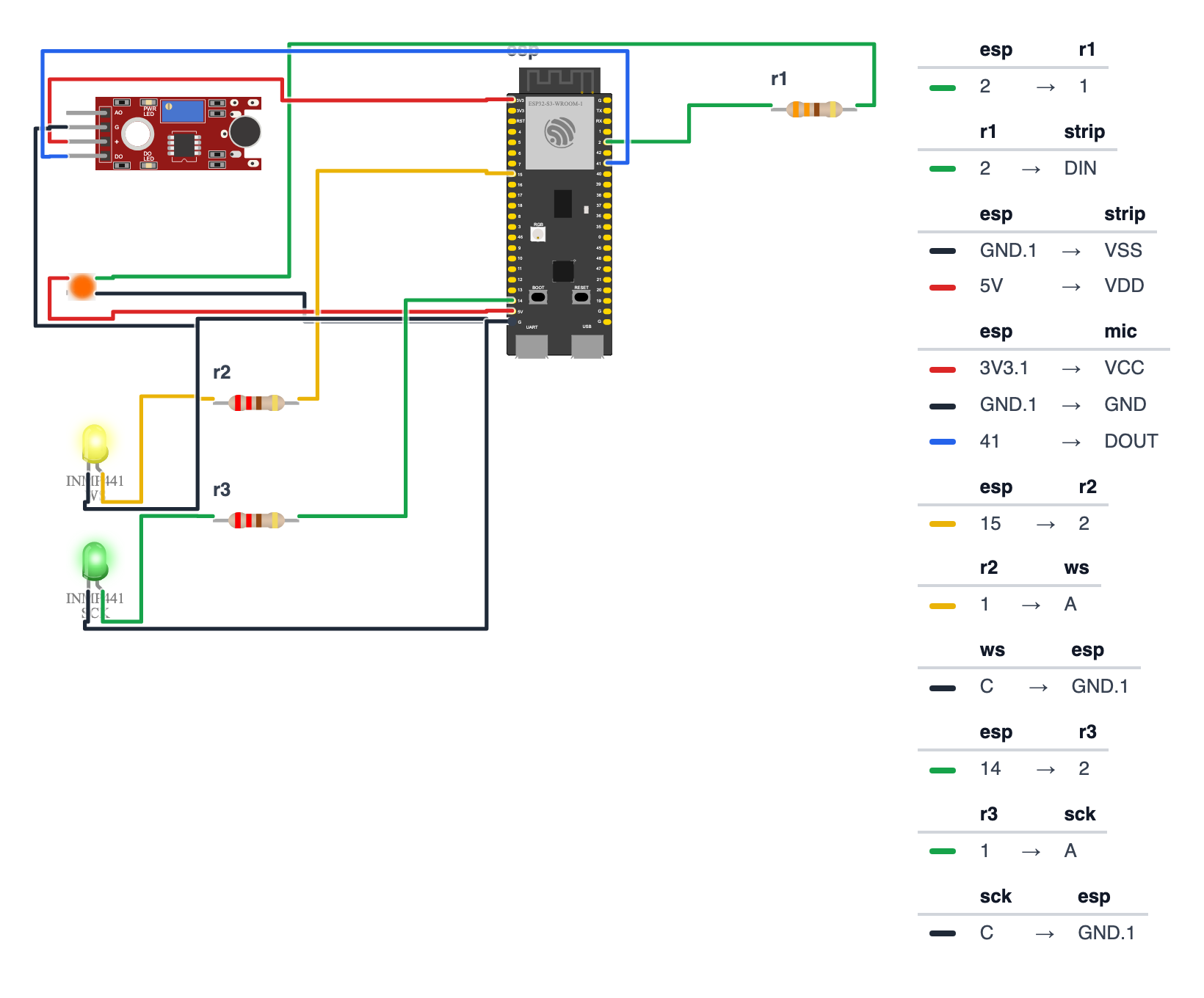
Task: Click the 'mic' header in the legend
Action: pos(1120,331)
